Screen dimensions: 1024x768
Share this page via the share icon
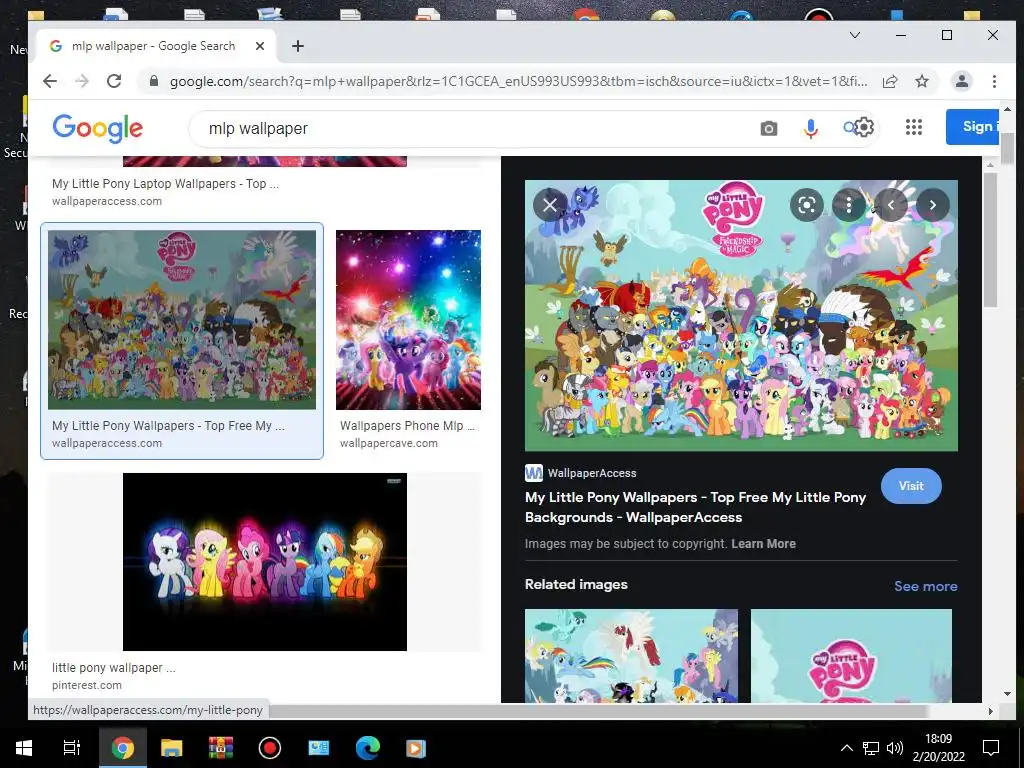(889, 81)
